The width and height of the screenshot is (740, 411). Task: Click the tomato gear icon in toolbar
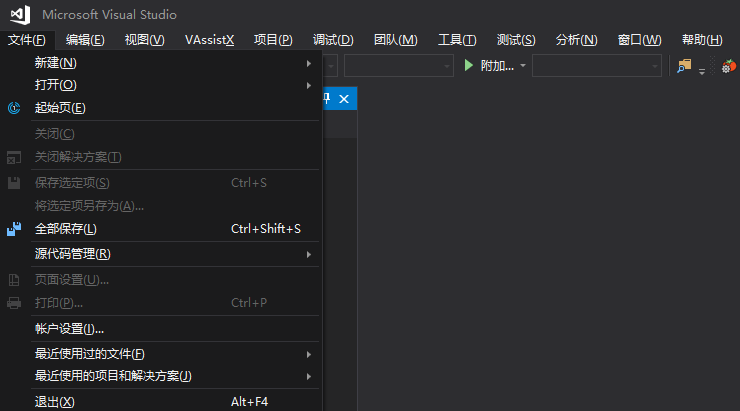pos(729,66)
